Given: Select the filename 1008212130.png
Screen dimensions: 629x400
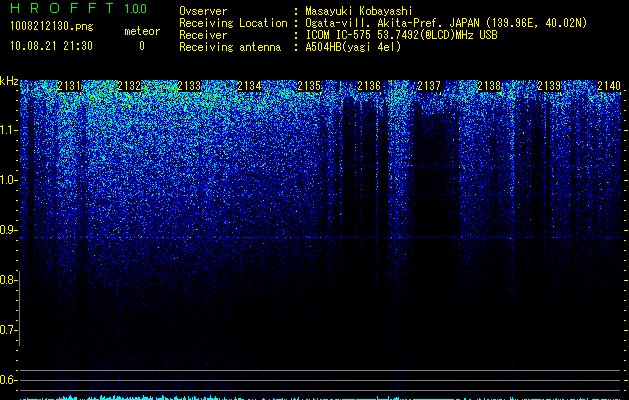Looking at the screenshot, I should (52, 27).
